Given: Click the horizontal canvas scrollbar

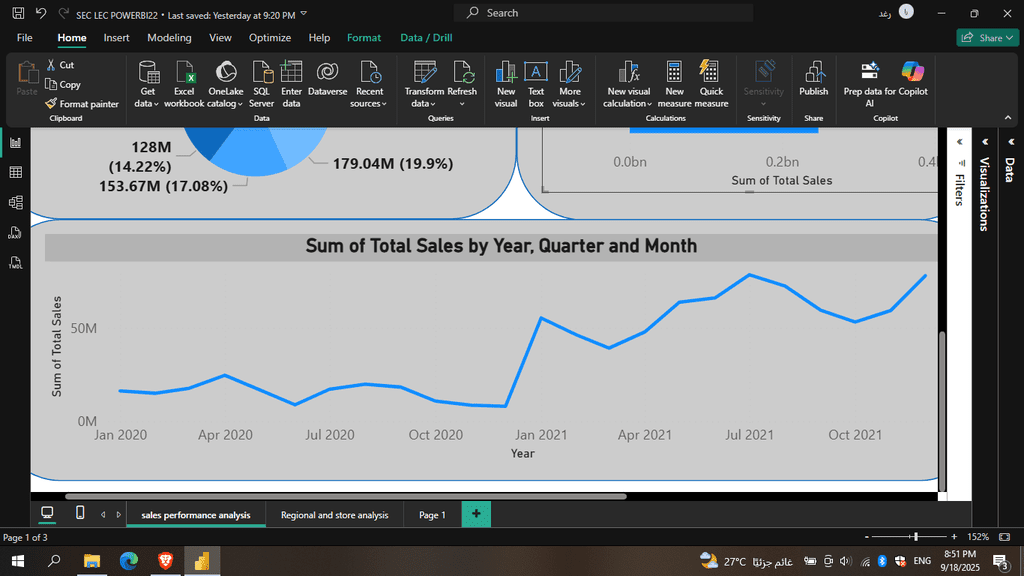Looking at the screenshot, I should pyautogui.click(x=345, y=496).
